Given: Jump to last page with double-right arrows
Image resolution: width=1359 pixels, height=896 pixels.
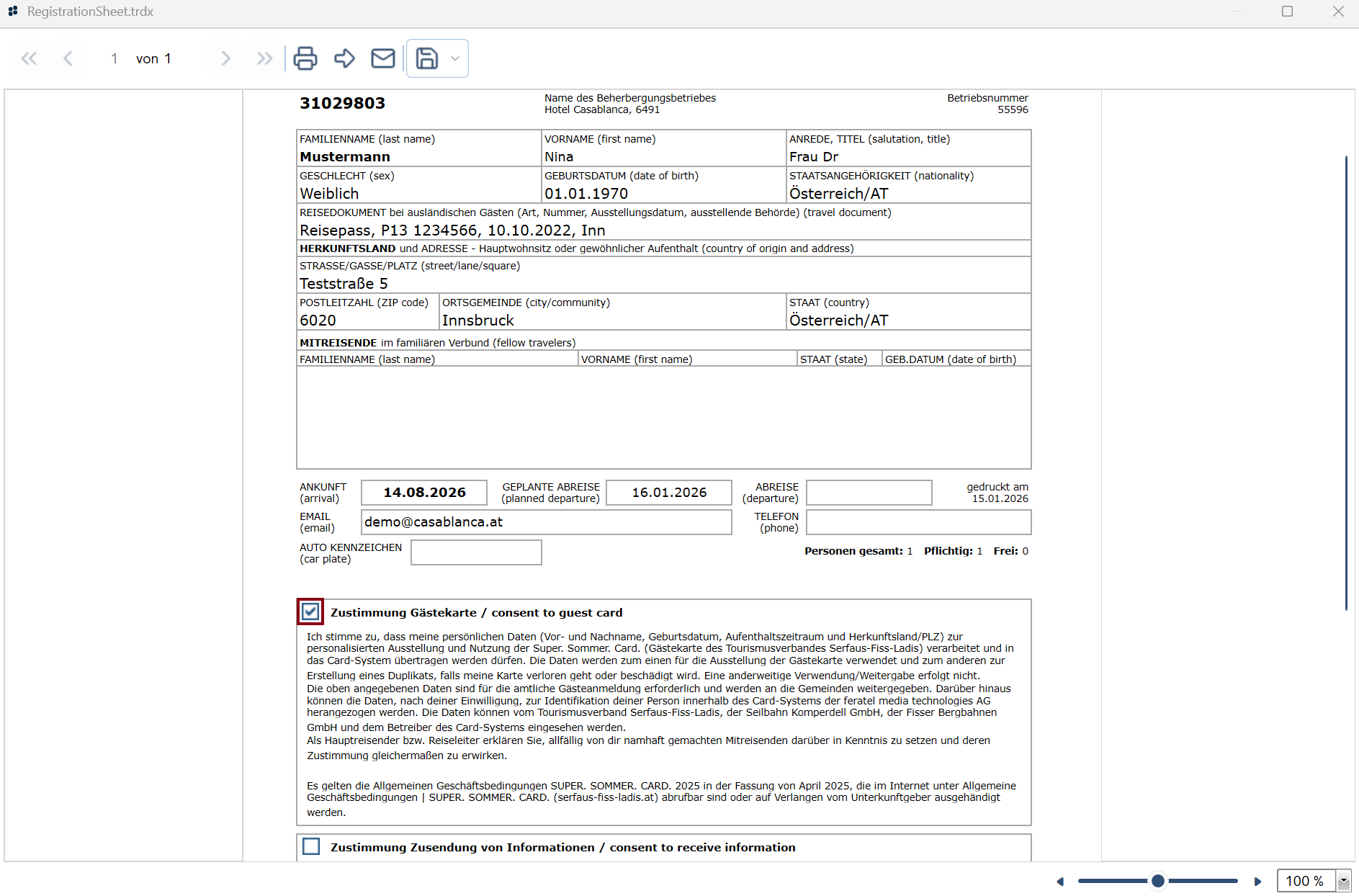Looking at the screenshot, I should 264,59.
